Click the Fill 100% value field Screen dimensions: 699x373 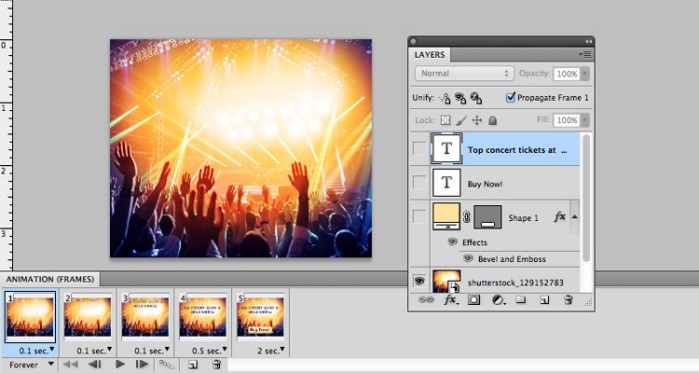(x=566, y=120)
